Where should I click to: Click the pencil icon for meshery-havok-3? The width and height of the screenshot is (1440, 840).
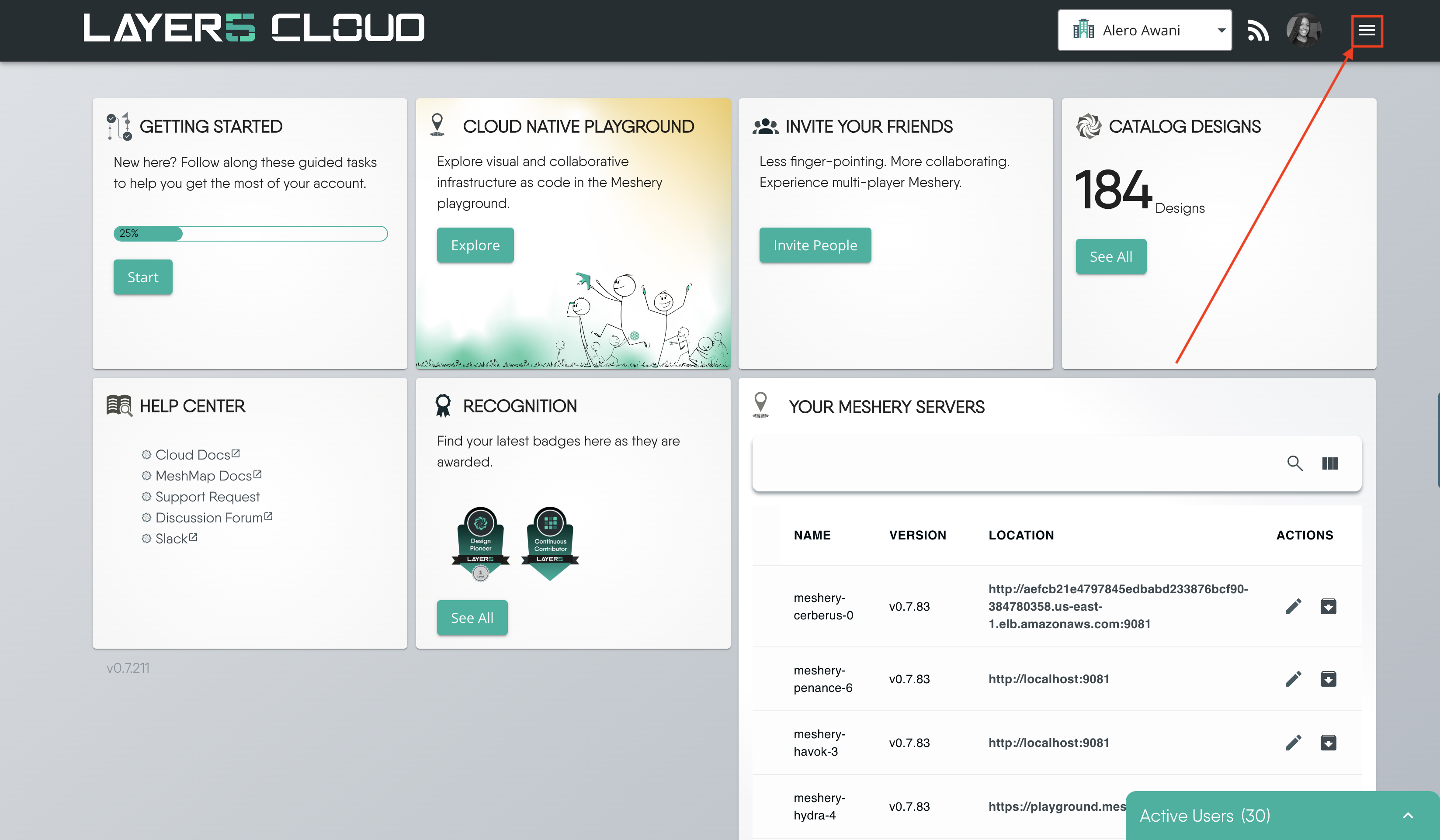(1293, 742)
